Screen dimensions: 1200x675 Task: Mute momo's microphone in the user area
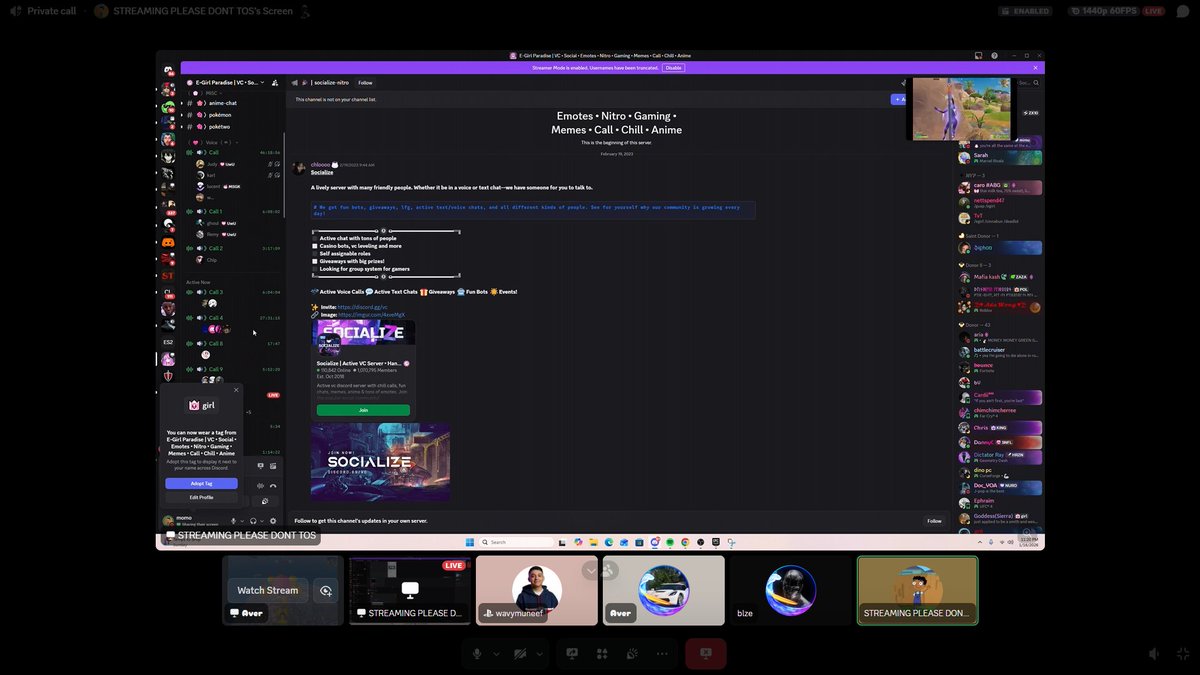click(x=233, y=519)
